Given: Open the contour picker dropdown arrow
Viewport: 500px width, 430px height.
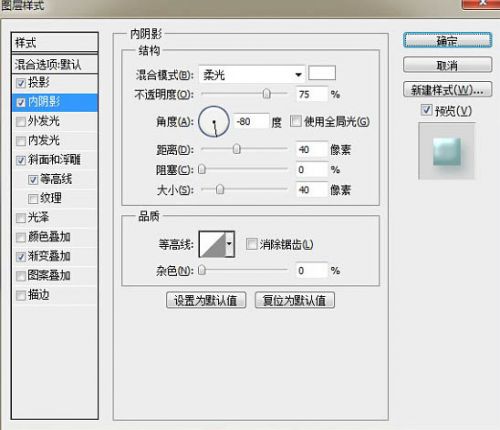Looking at the screenshot, I should 230,244.
